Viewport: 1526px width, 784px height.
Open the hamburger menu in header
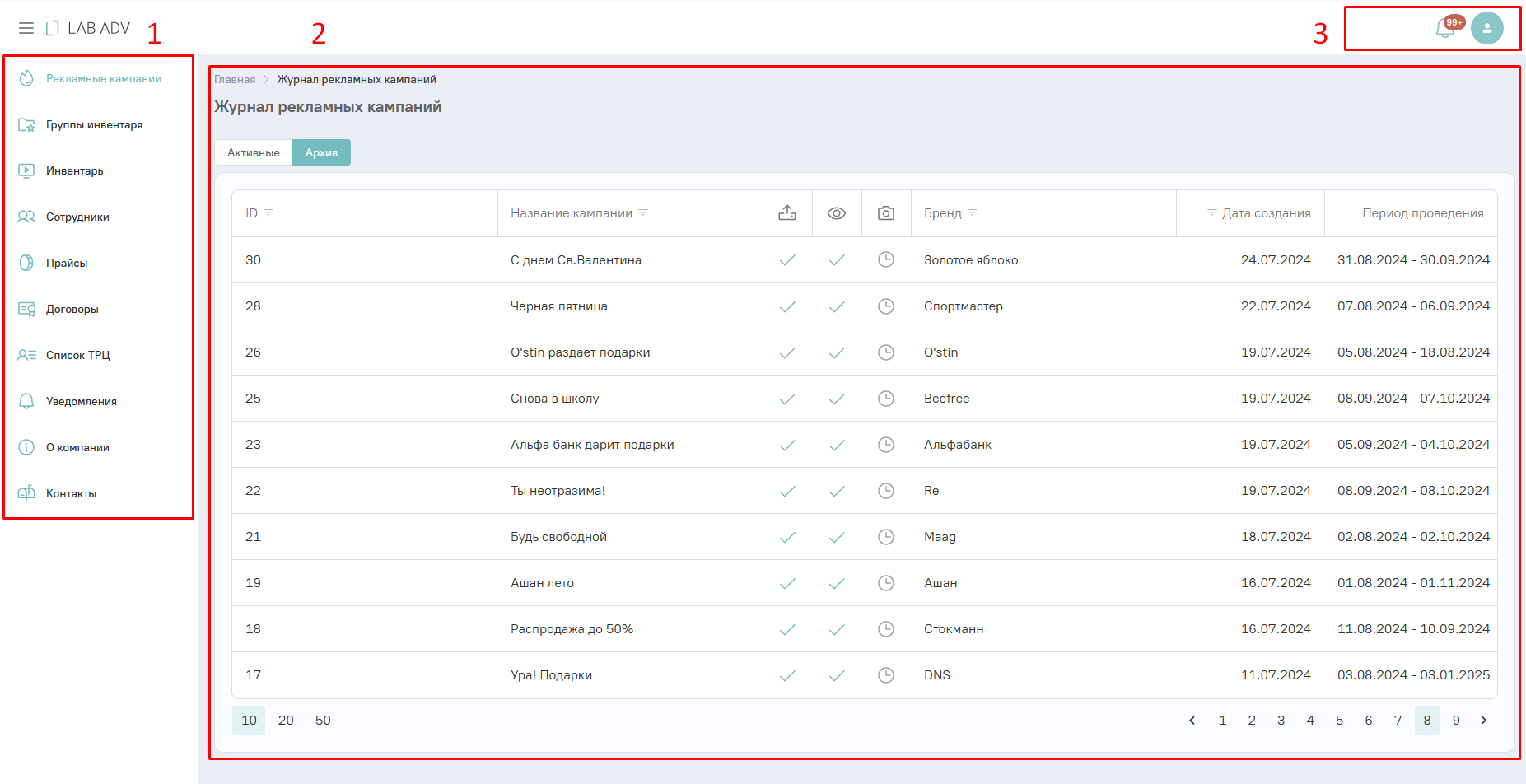(x=26, y=28)
